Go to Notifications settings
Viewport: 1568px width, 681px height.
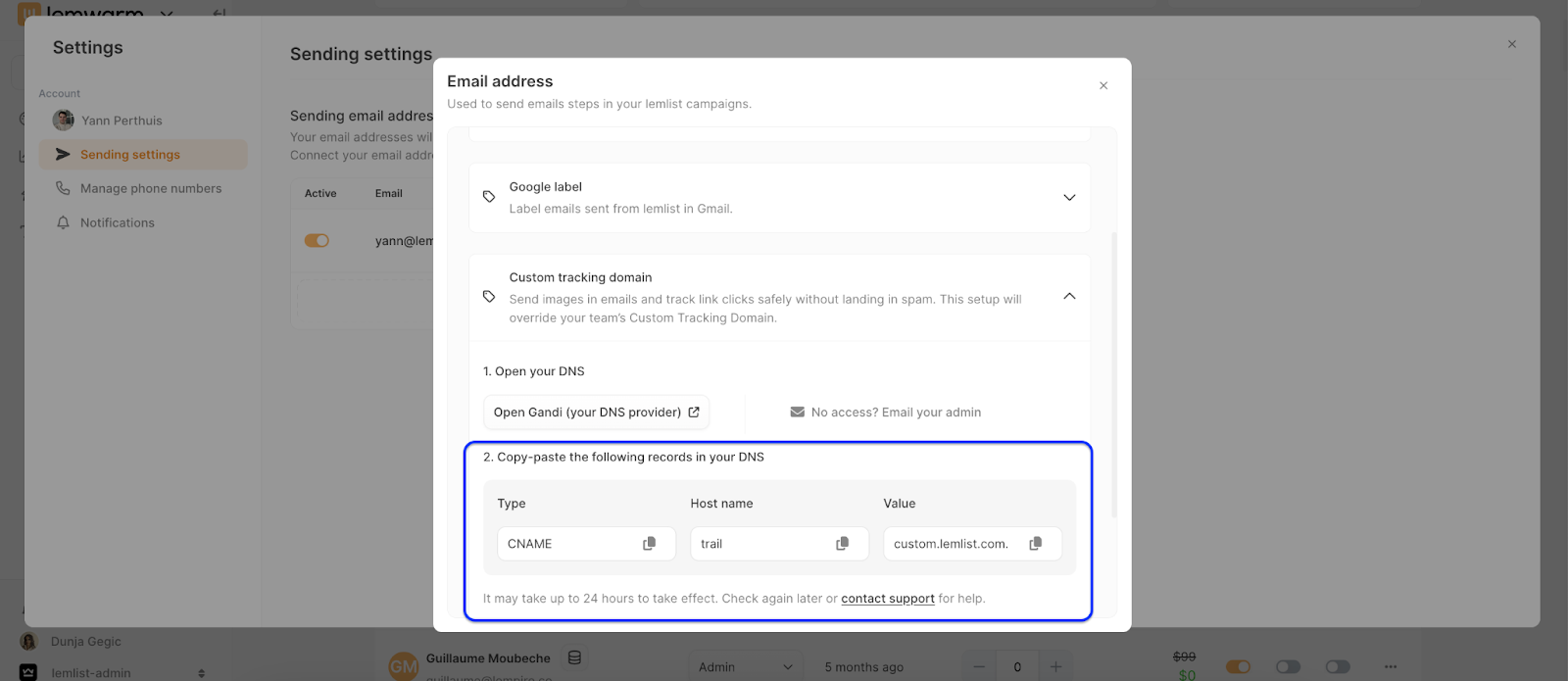coord(118,223)
